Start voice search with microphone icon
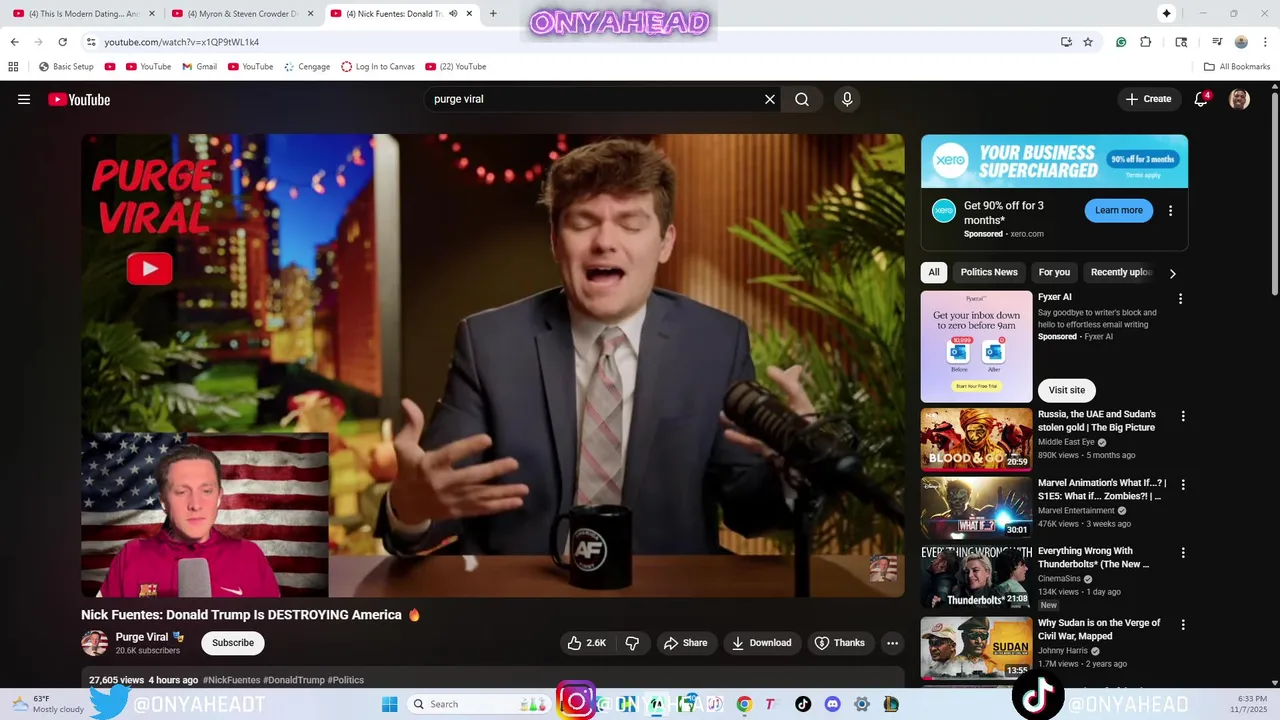The image size is (1280, 720). point(847,99)
